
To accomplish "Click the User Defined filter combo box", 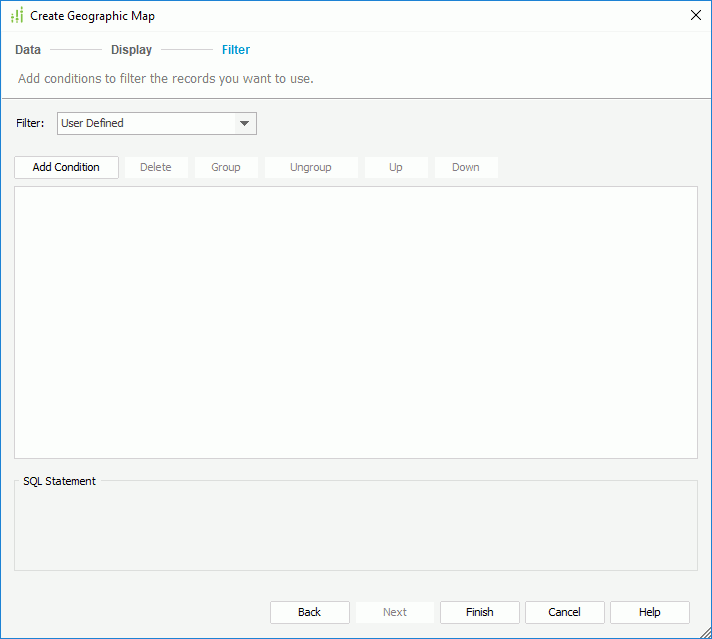I will tap(157, 124).
